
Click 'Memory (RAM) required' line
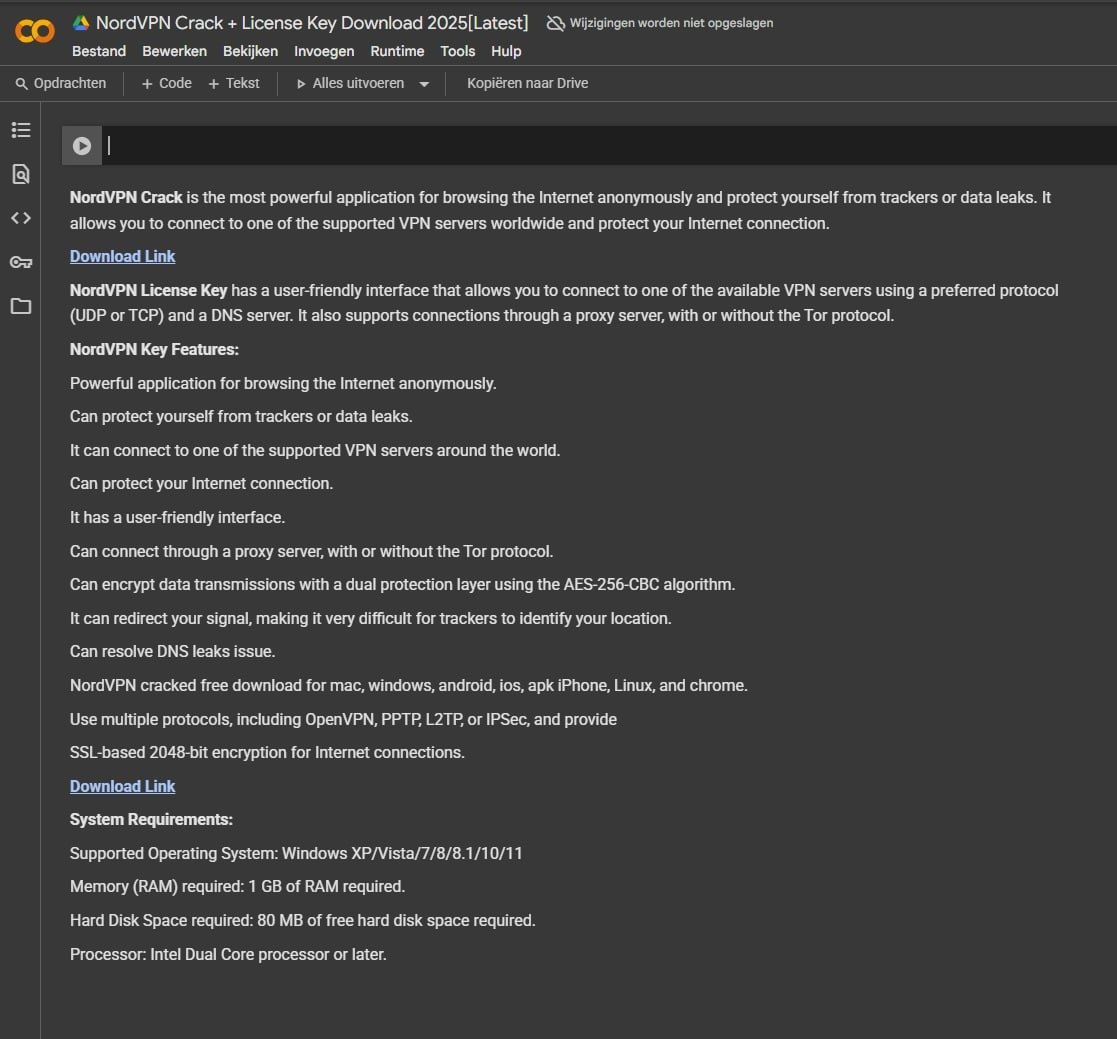(x=237, y=887)
